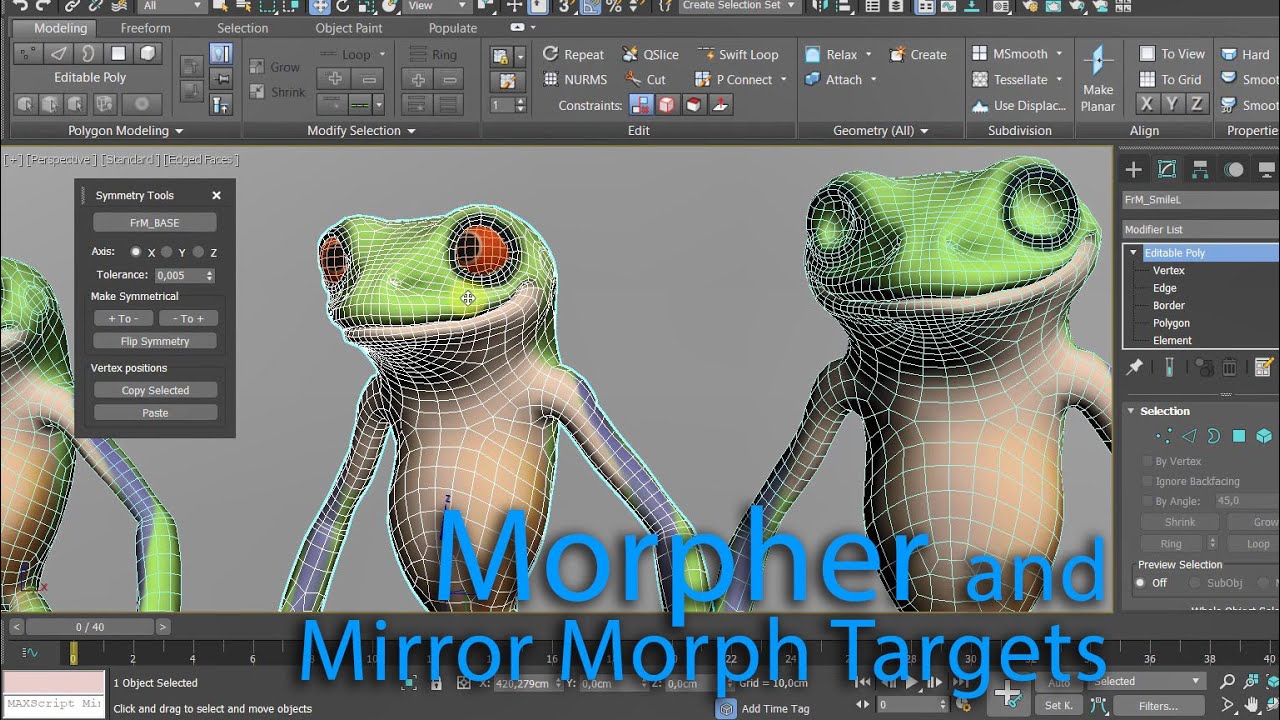Screen dimensions: 1280x720
Task: Open P Connect dropdown arrow
Action: (783, 80)
